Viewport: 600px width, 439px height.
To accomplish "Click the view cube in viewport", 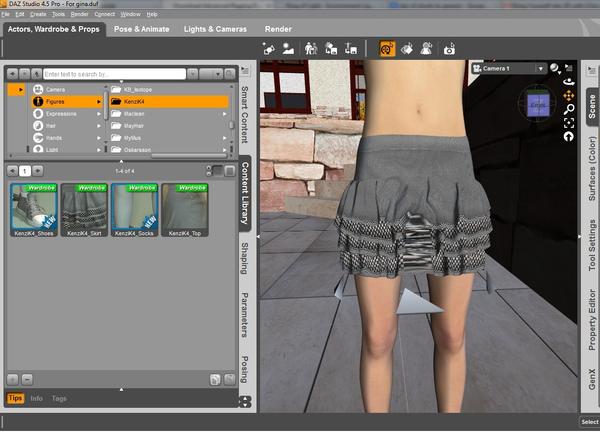I will pos(538,102).
